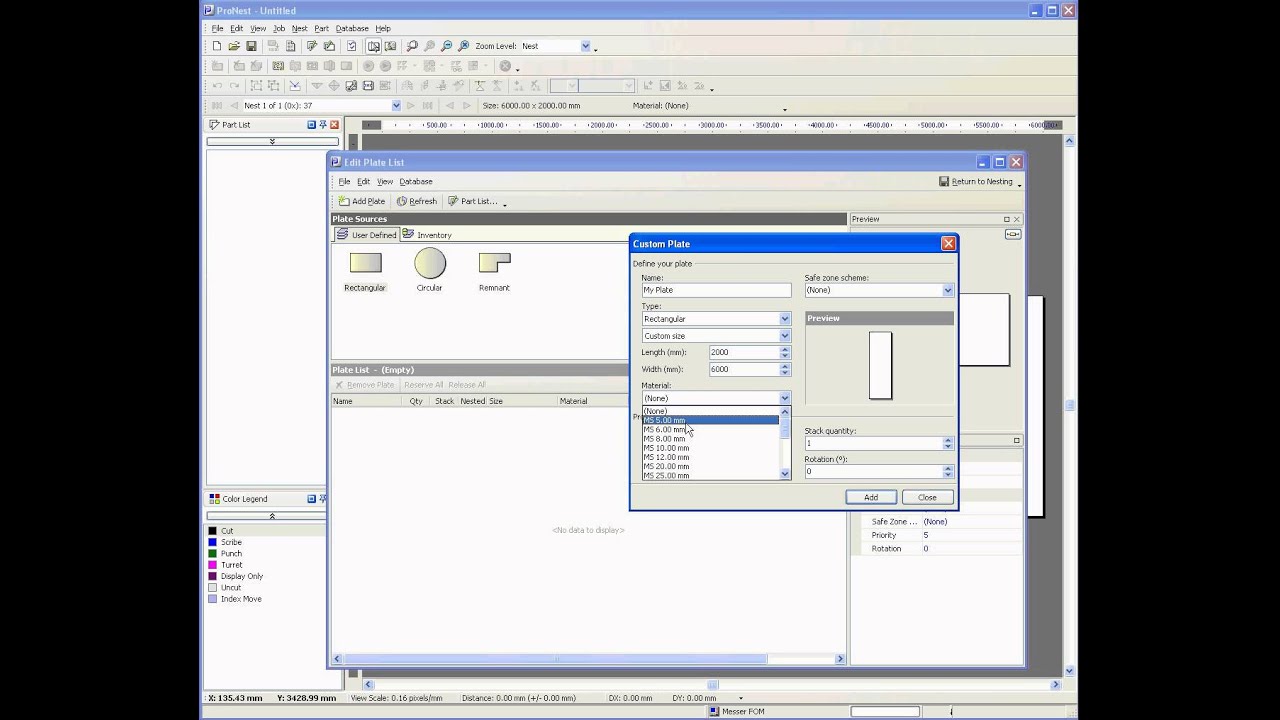Click the Edit Plate List toolbar icon
This screenshot has height=720, width=1280.
click(329, 46)
